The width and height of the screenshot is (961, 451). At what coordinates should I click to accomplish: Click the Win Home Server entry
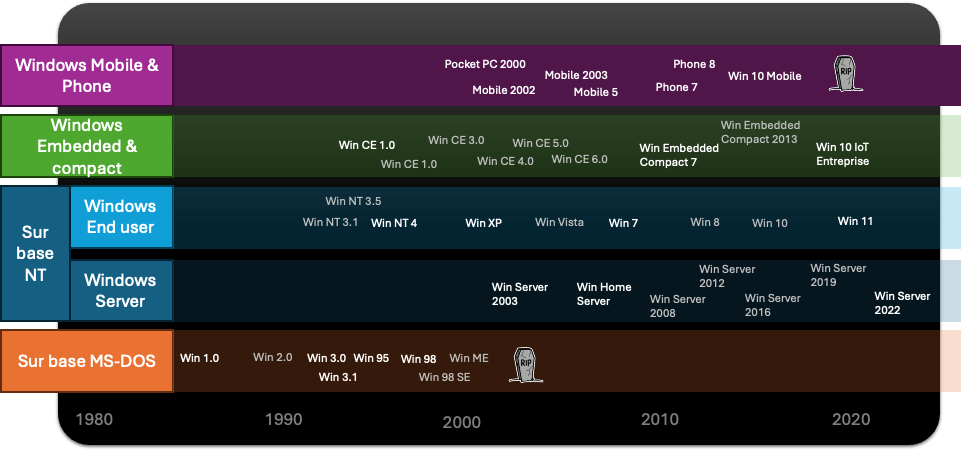(x=604, y=294)
